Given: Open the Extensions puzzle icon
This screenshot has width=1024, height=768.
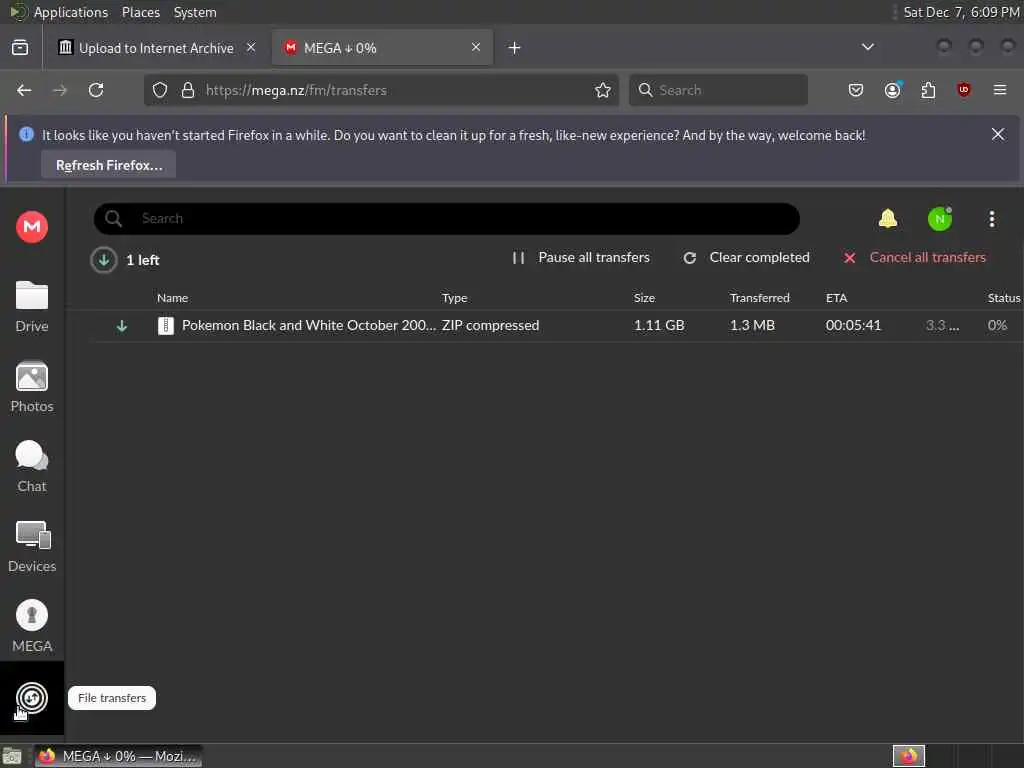Looking at the screenshot, I should (928, 90).
